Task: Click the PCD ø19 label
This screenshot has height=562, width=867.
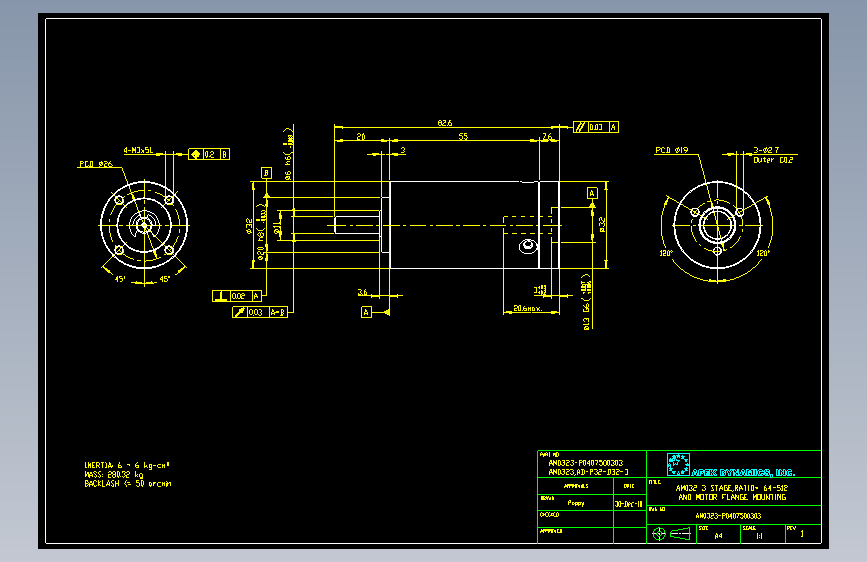Action: pos(672,150)
